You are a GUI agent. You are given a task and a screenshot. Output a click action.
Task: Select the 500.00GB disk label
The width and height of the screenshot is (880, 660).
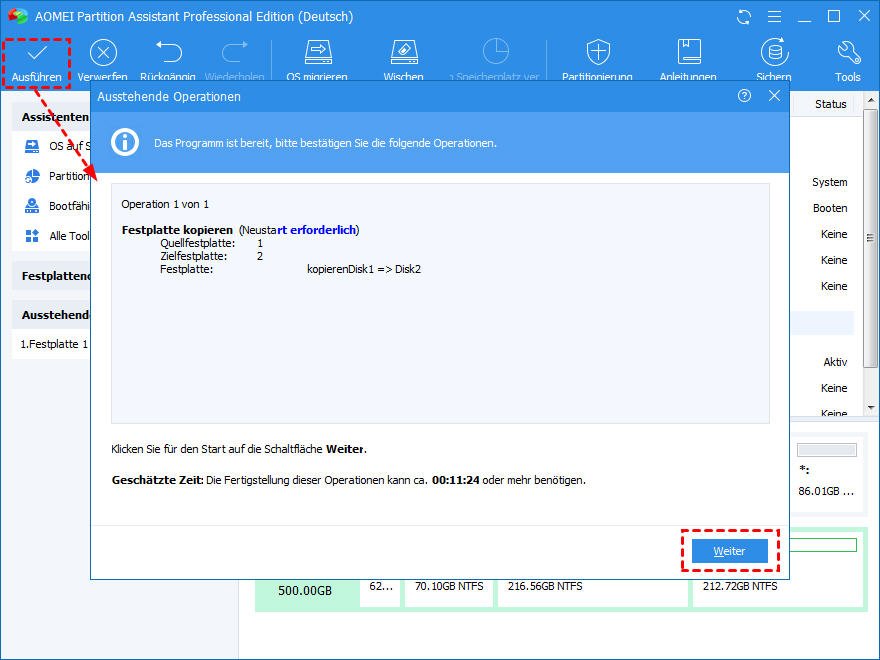point(305,590)
